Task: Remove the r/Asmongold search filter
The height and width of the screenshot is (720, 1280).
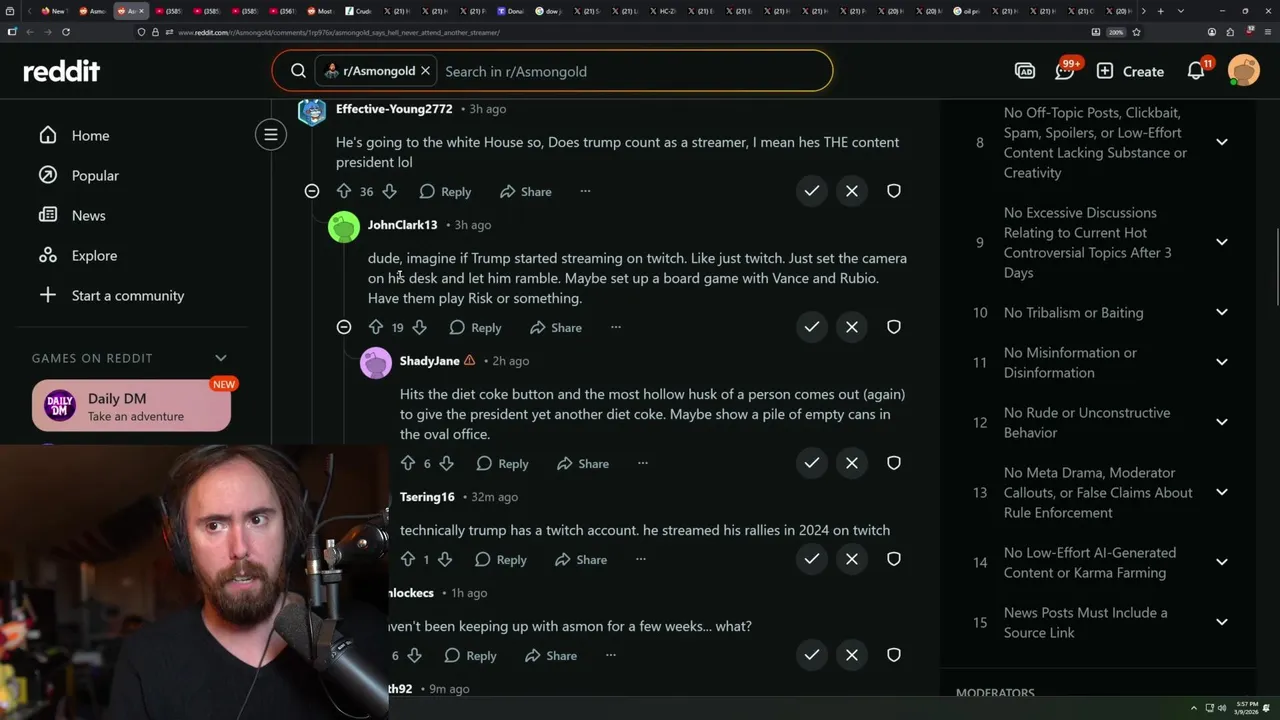Action: click(x=425, y=71)
